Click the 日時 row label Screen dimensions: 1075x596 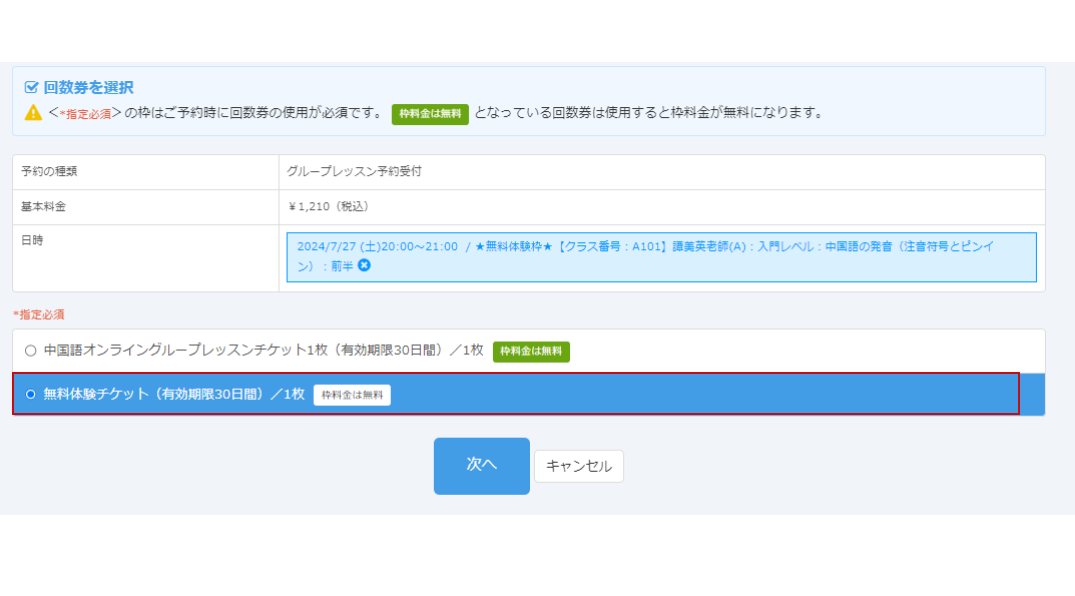pos(32,240)
